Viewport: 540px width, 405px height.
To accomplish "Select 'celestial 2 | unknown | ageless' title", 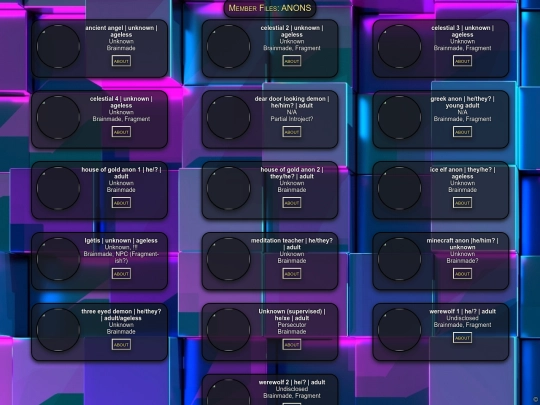I will [x=292, y=31].
